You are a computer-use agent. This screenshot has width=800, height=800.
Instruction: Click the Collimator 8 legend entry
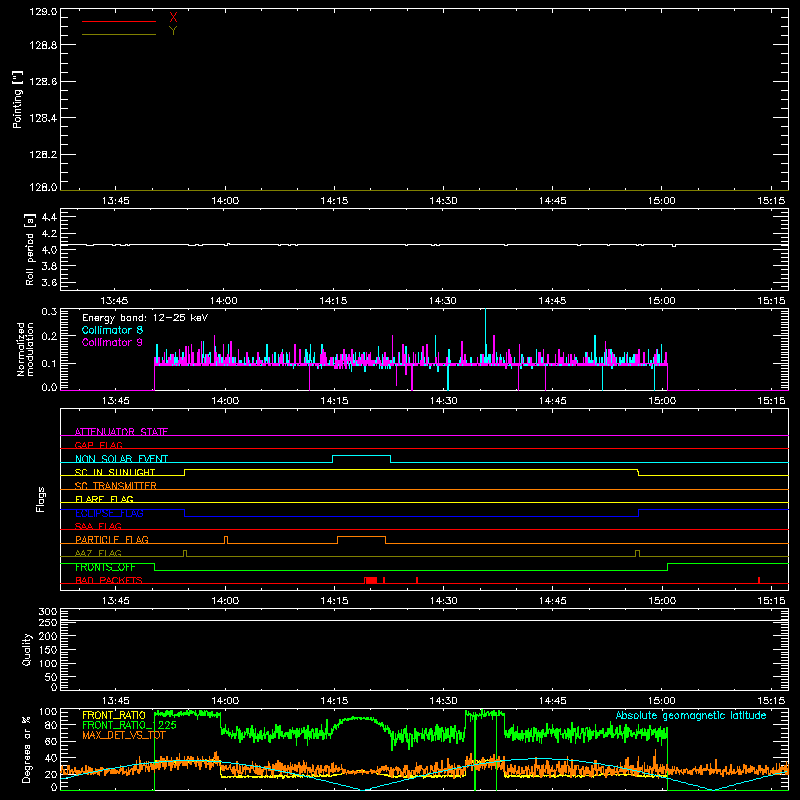click(x=112, y=330)
